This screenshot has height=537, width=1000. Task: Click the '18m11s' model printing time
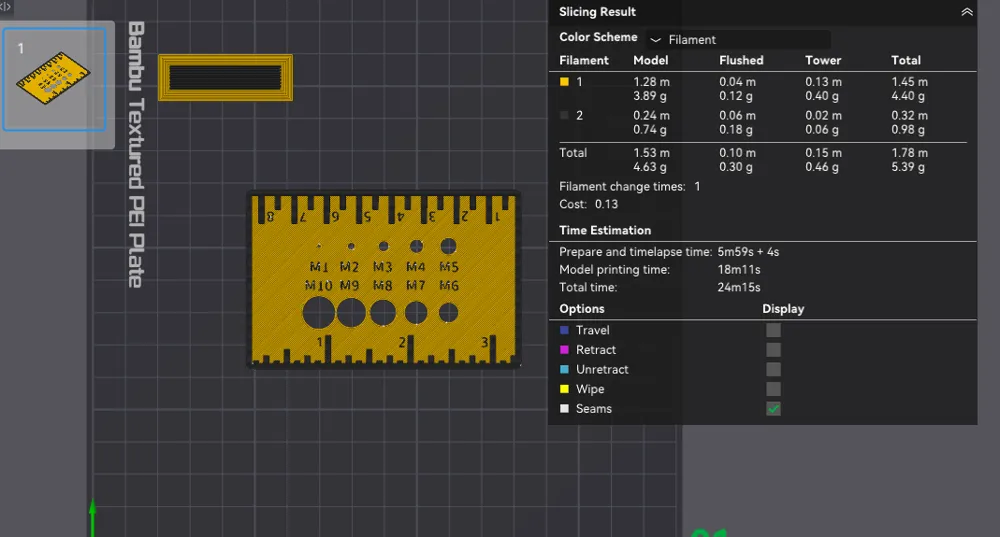tap(739, 270)
